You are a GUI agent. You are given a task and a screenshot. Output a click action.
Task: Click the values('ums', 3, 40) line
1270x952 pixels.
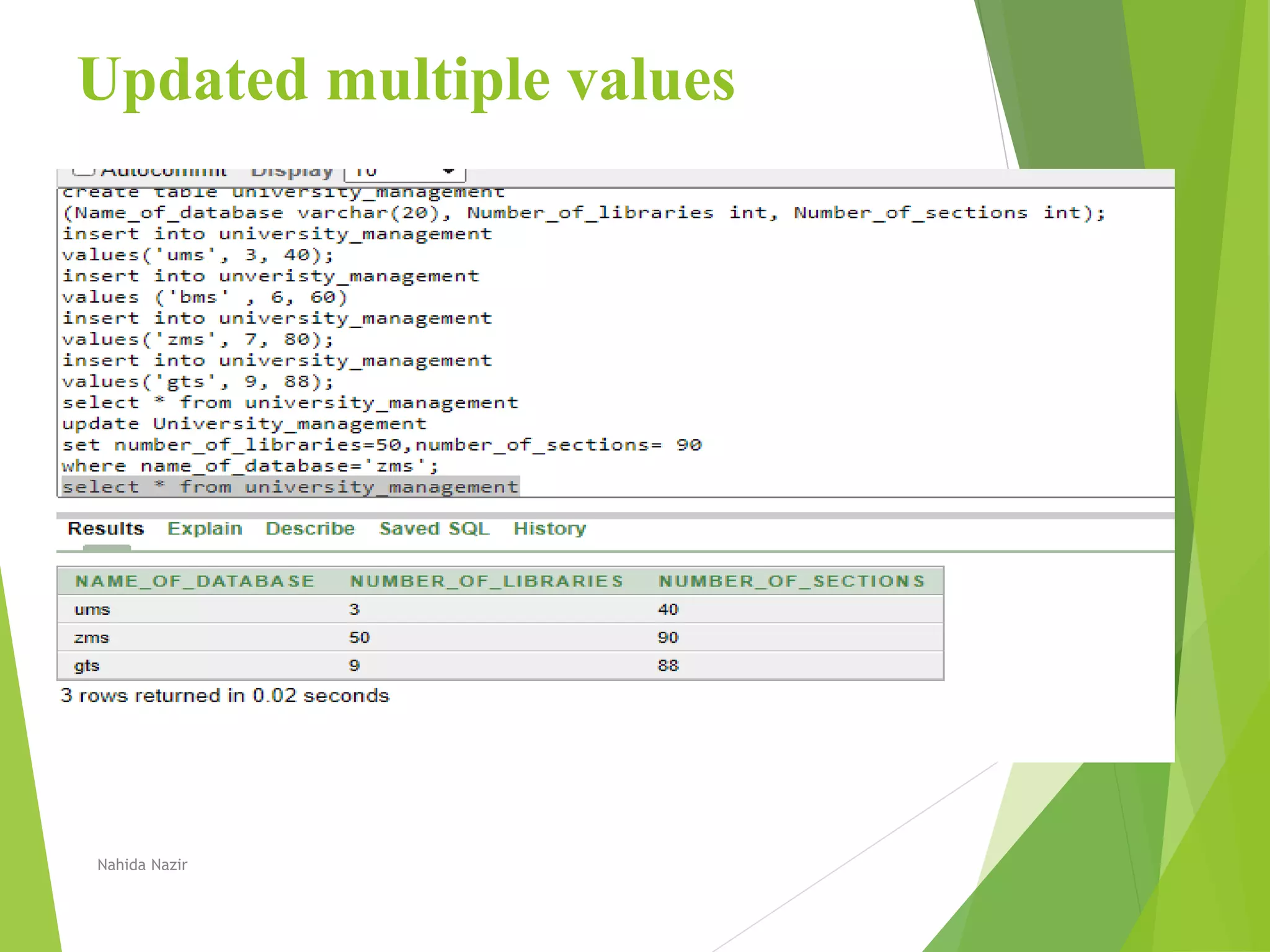click(198, 255)
